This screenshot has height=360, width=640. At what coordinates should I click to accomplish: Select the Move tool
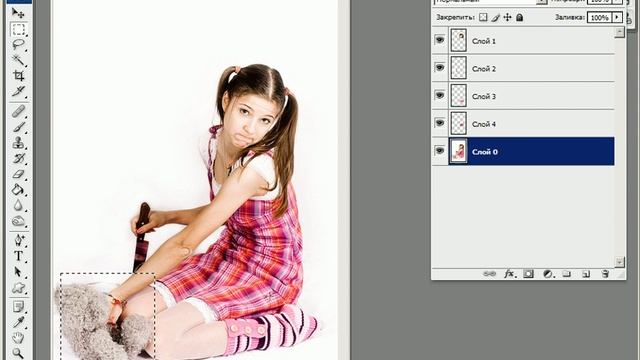18,13
